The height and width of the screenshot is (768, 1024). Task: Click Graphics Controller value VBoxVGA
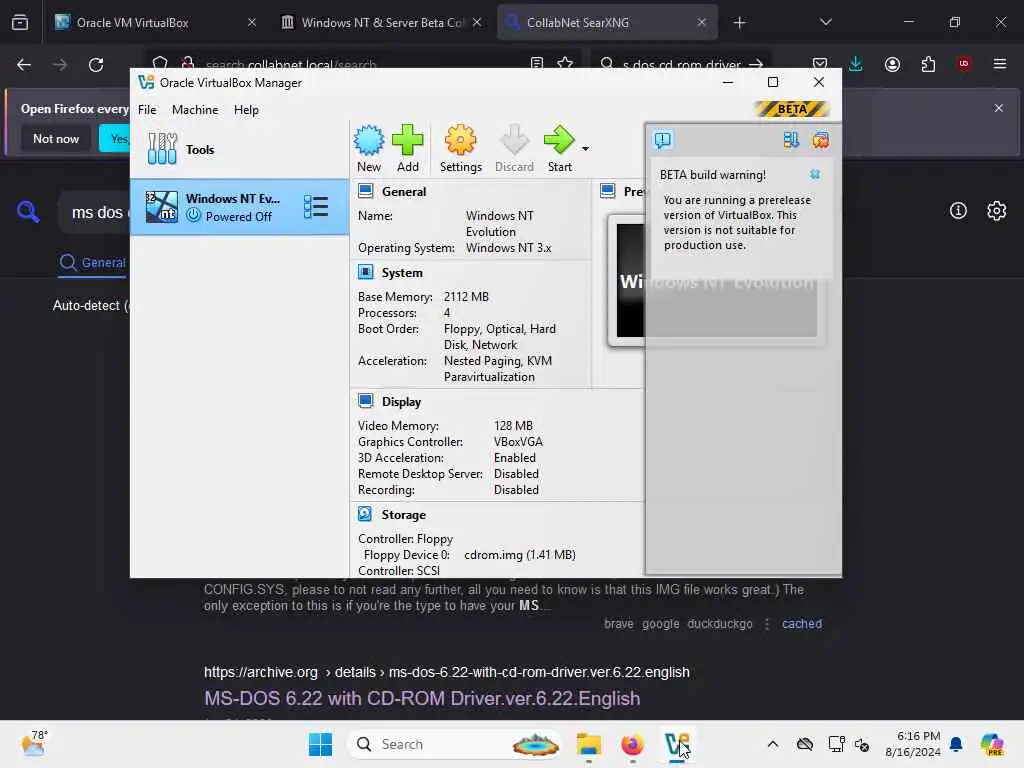[519, 441]
